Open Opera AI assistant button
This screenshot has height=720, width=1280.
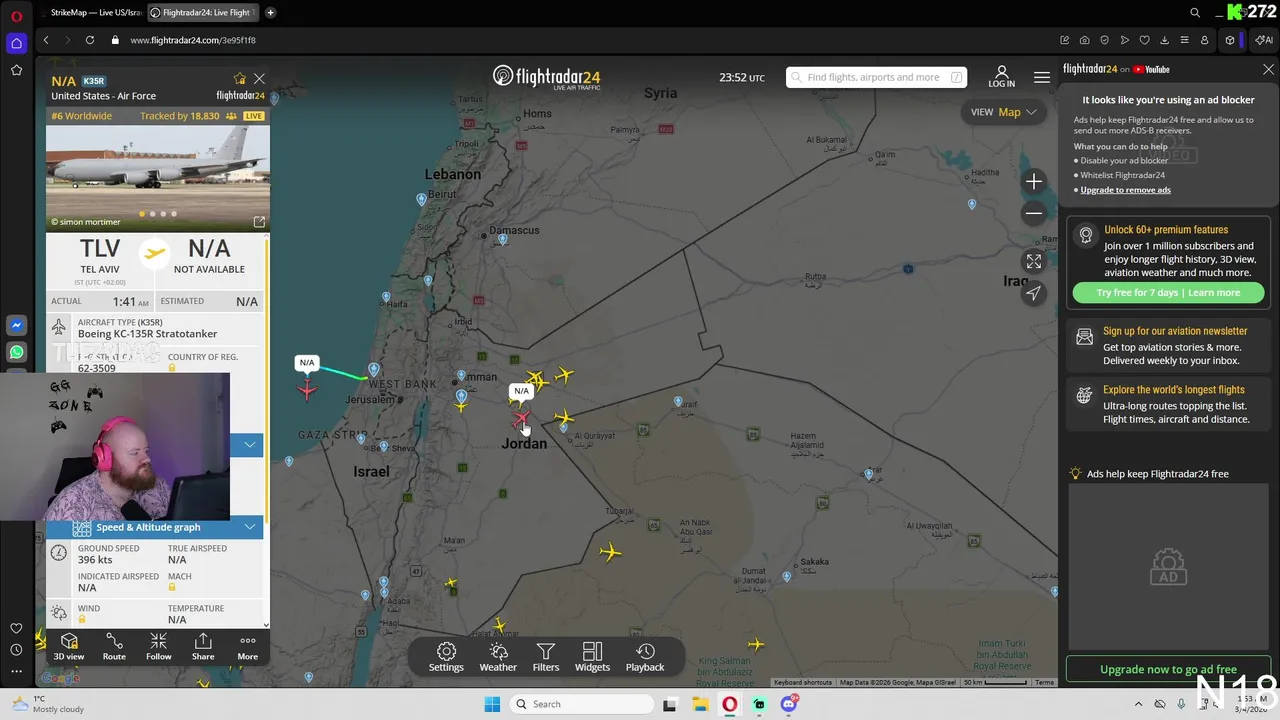pos(1265,40)
